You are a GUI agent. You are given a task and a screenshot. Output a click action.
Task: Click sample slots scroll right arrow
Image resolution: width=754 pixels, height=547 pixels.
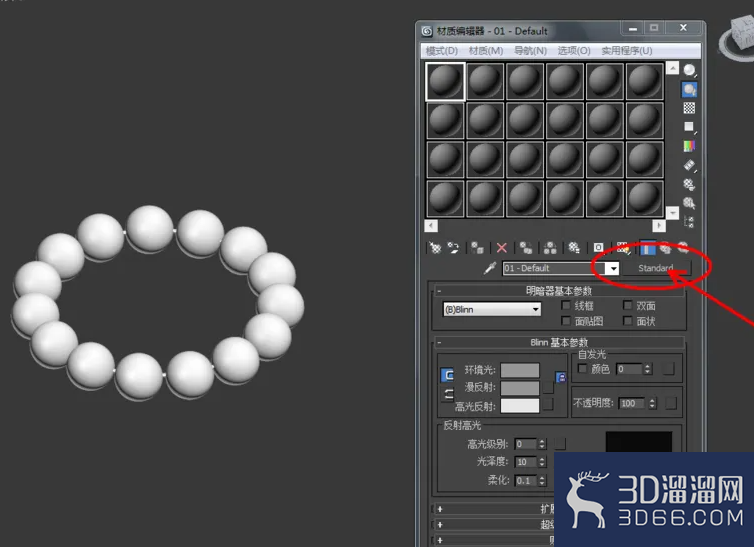pos(659,225)
